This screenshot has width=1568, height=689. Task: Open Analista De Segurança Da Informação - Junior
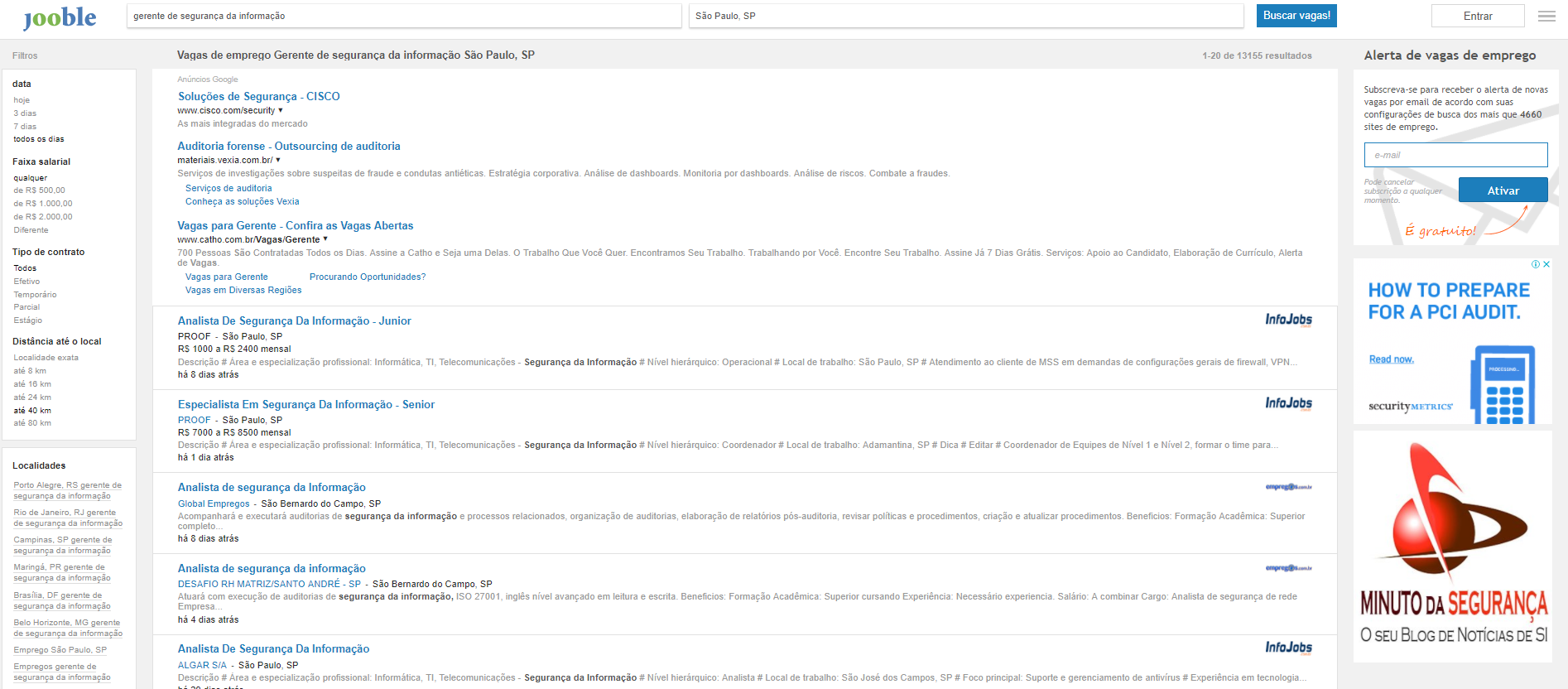pos(295,321)
